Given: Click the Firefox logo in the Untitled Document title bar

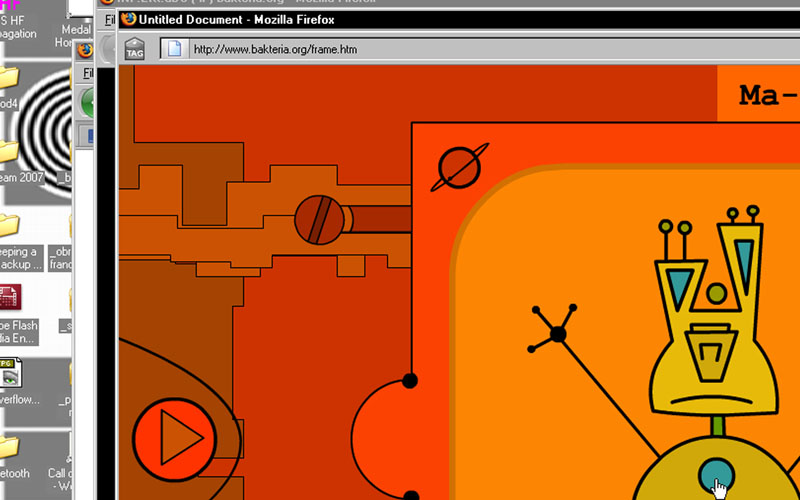Looking at the screenshot, I should coord(128,19).
